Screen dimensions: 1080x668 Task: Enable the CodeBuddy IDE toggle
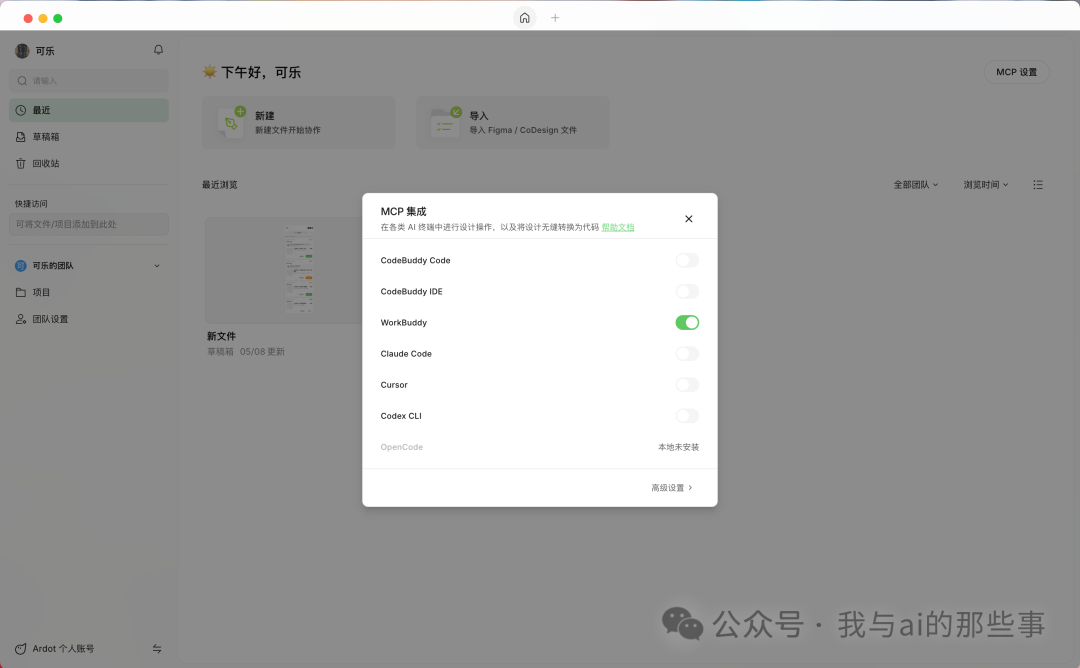[687, 291]
